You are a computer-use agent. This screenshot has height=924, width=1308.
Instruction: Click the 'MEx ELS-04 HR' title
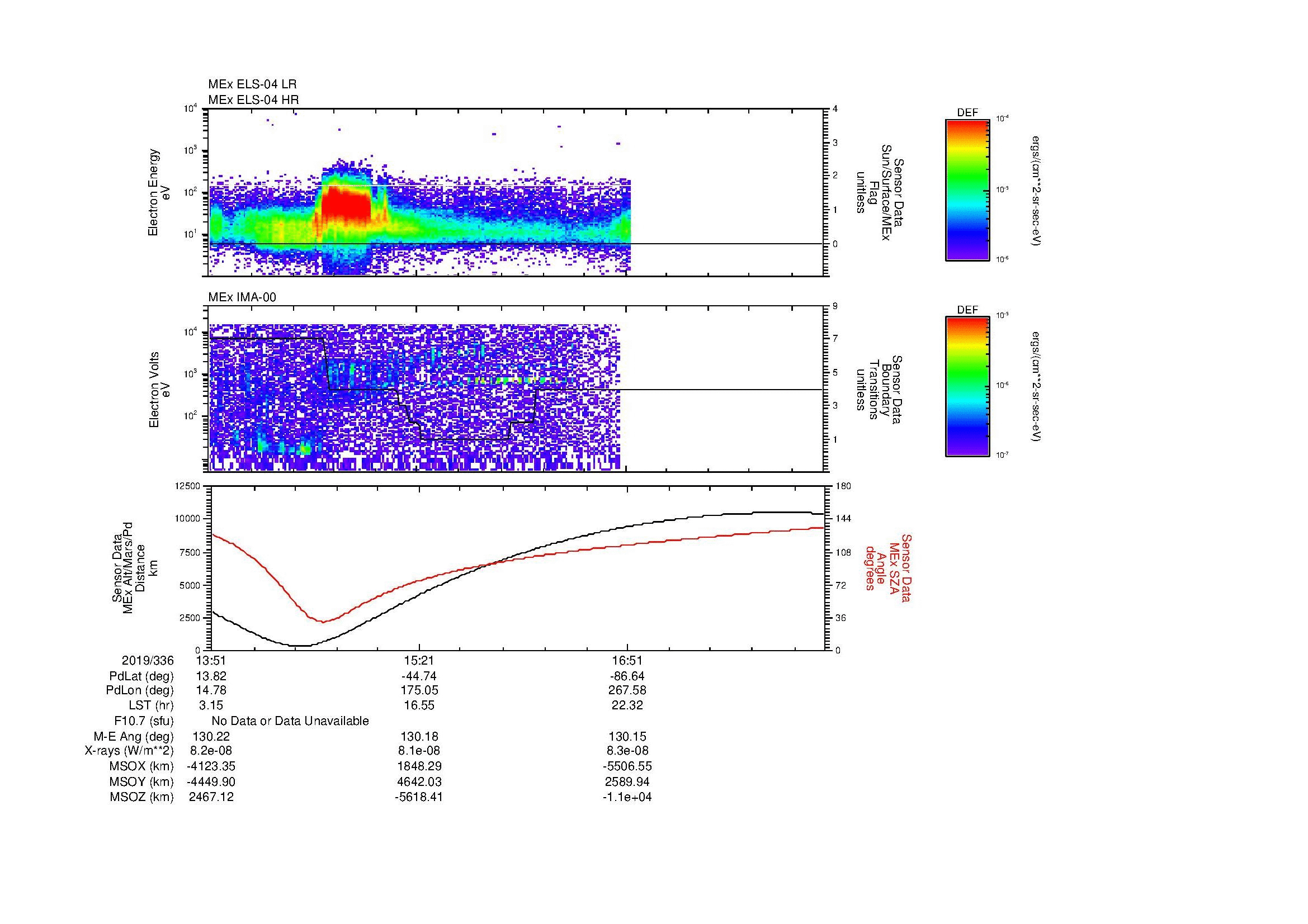coord(253,99)
